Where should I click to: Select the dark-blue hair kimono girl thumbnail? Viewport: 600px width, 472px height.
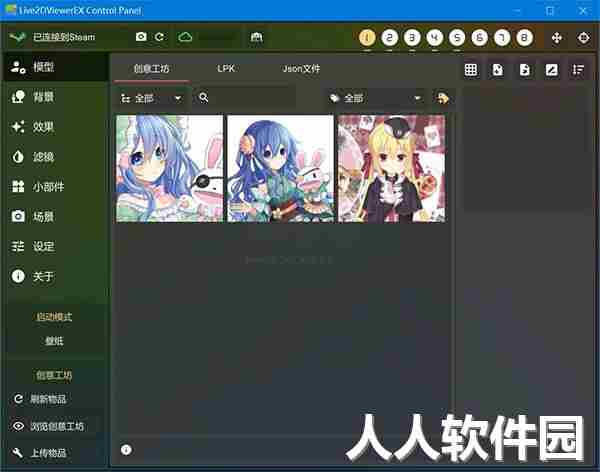click(x=280, y=168)
